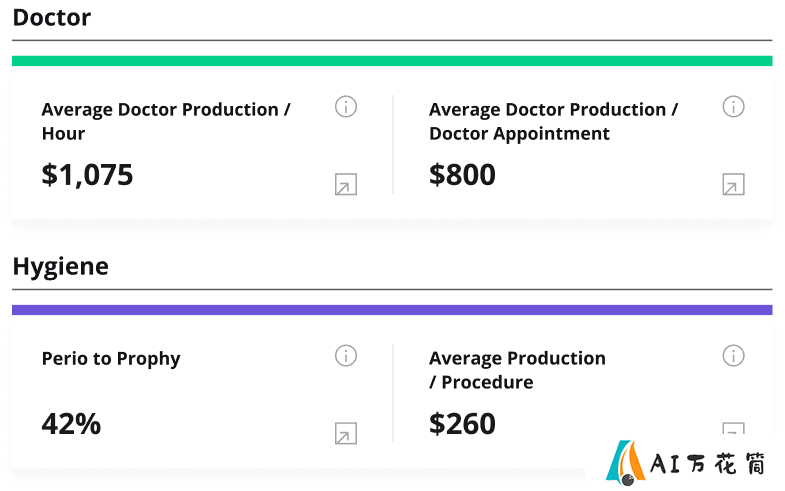Screen dimensions: 785x491
Task: Show info for Doctor Production / Doctor Appointment
Action: coord(733,107)
